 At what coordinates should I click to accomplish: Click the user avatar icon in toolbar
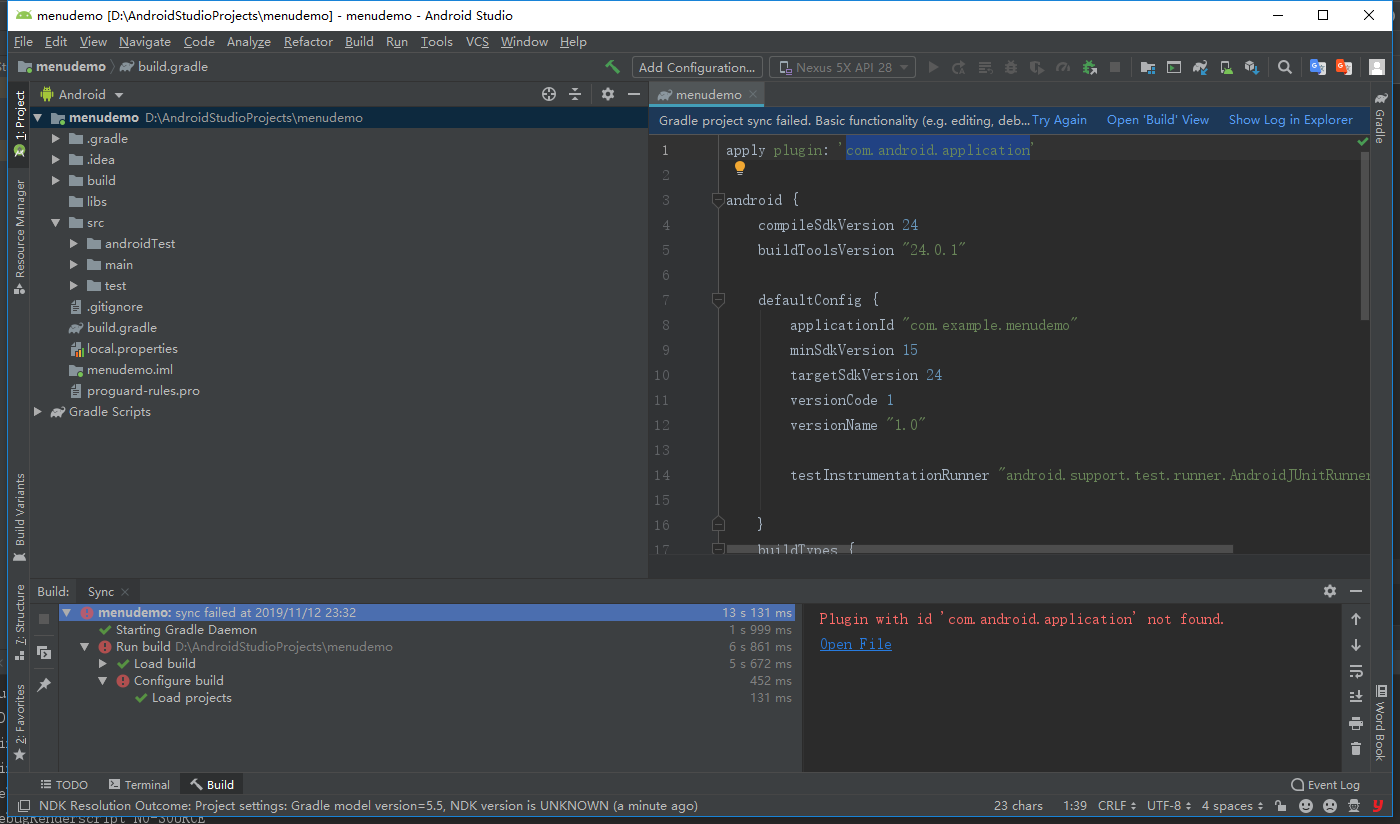(1377, 67)
